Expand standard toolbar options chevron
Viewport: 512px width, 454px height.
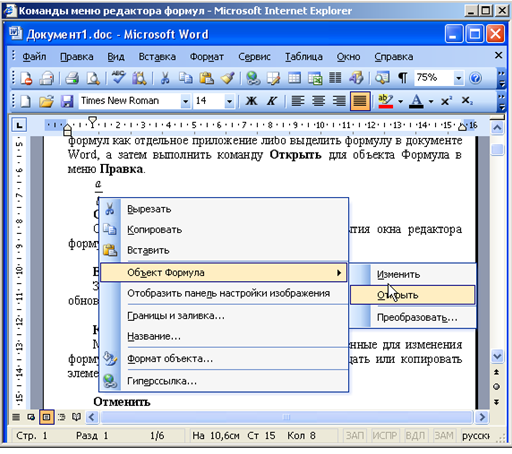click(x=501, y=79)
